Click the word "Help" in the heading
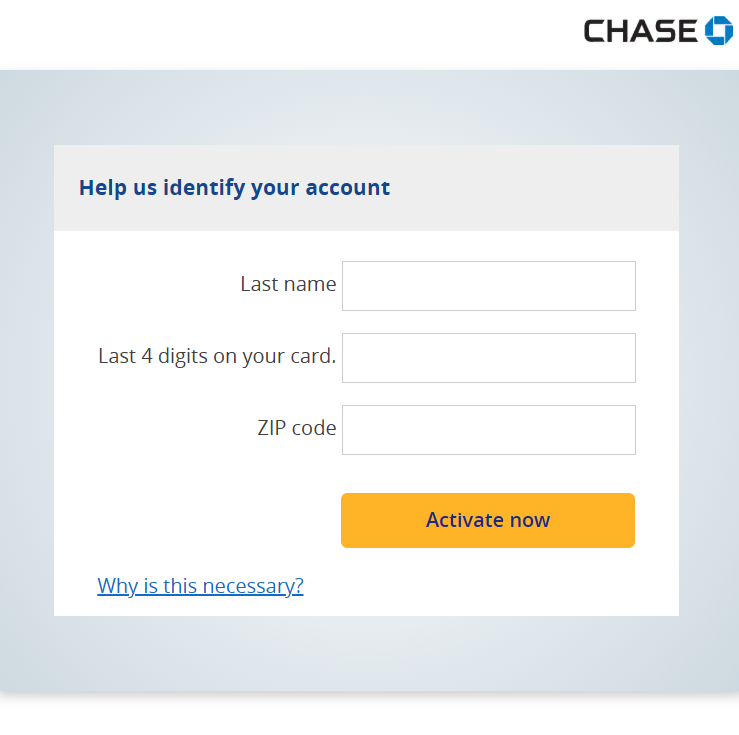 coord(103,188)
